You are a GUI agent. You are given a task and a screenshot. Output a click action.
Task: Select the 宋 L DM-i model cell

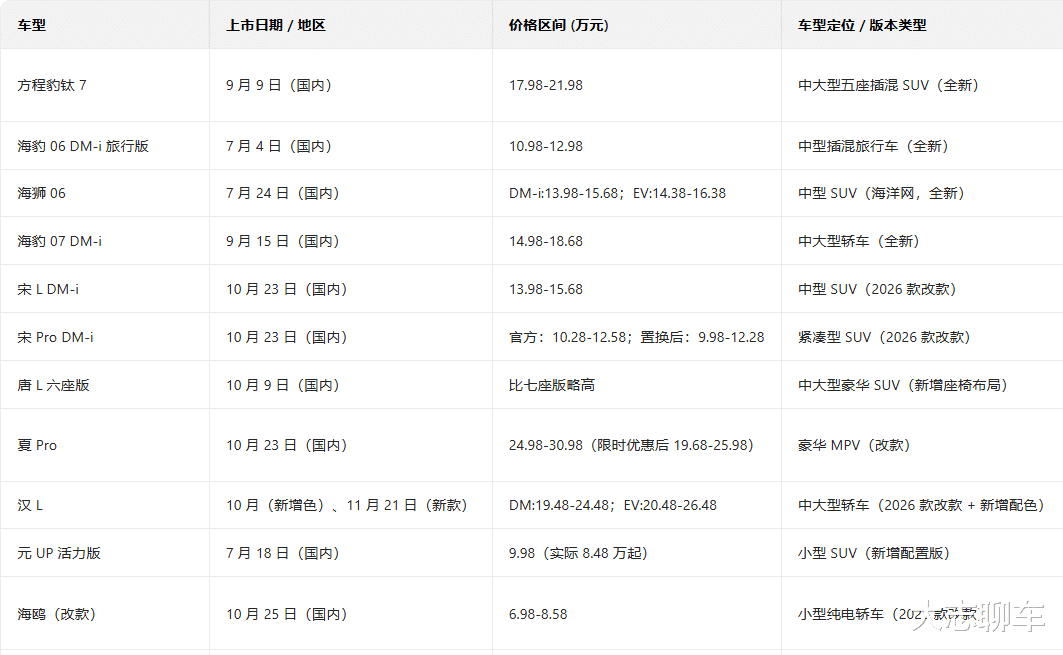[48, 289]
